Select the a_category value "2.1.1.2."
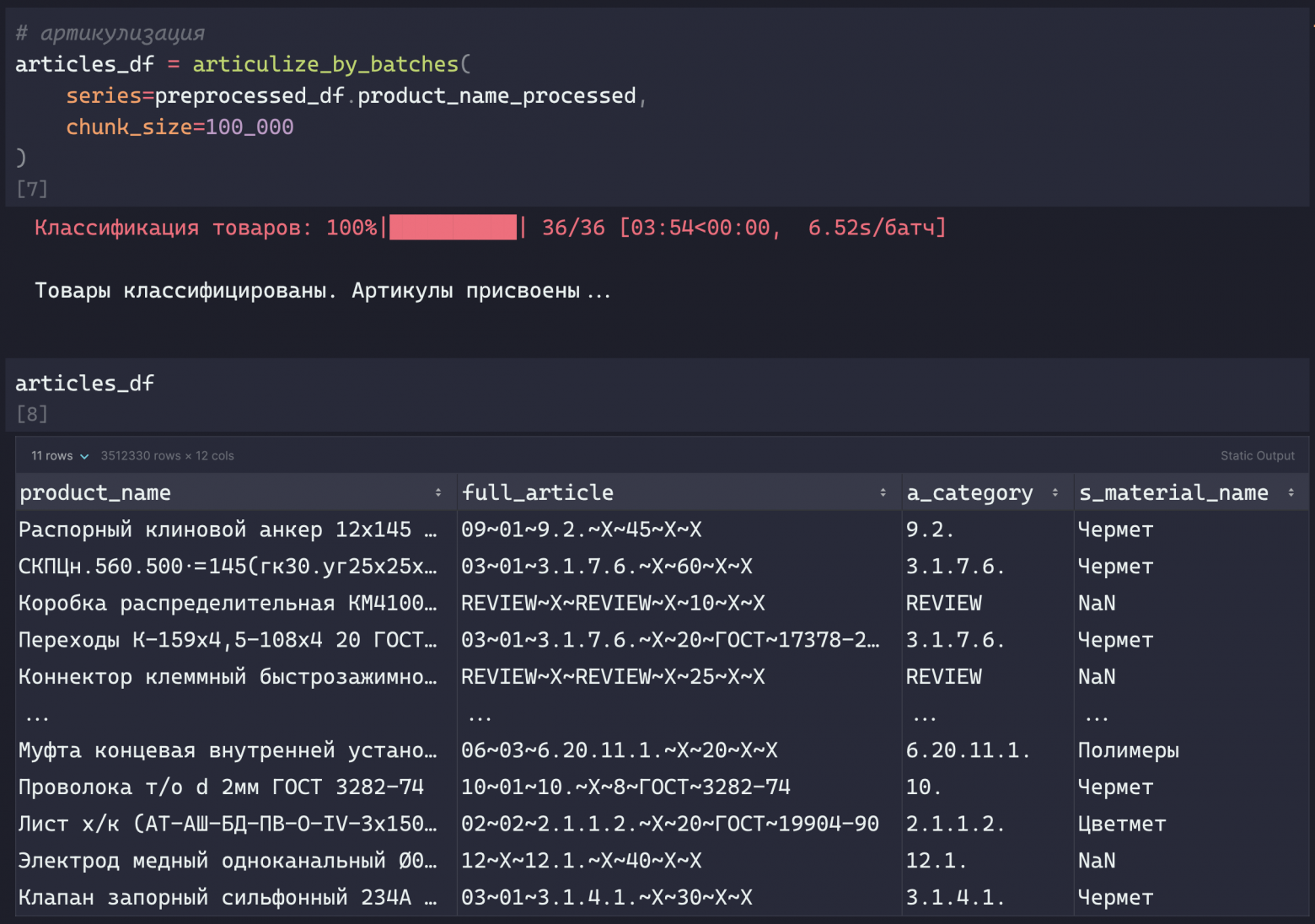Image resolution: width=1315 pixels, height=924 pixels. (x=955, y=824)
